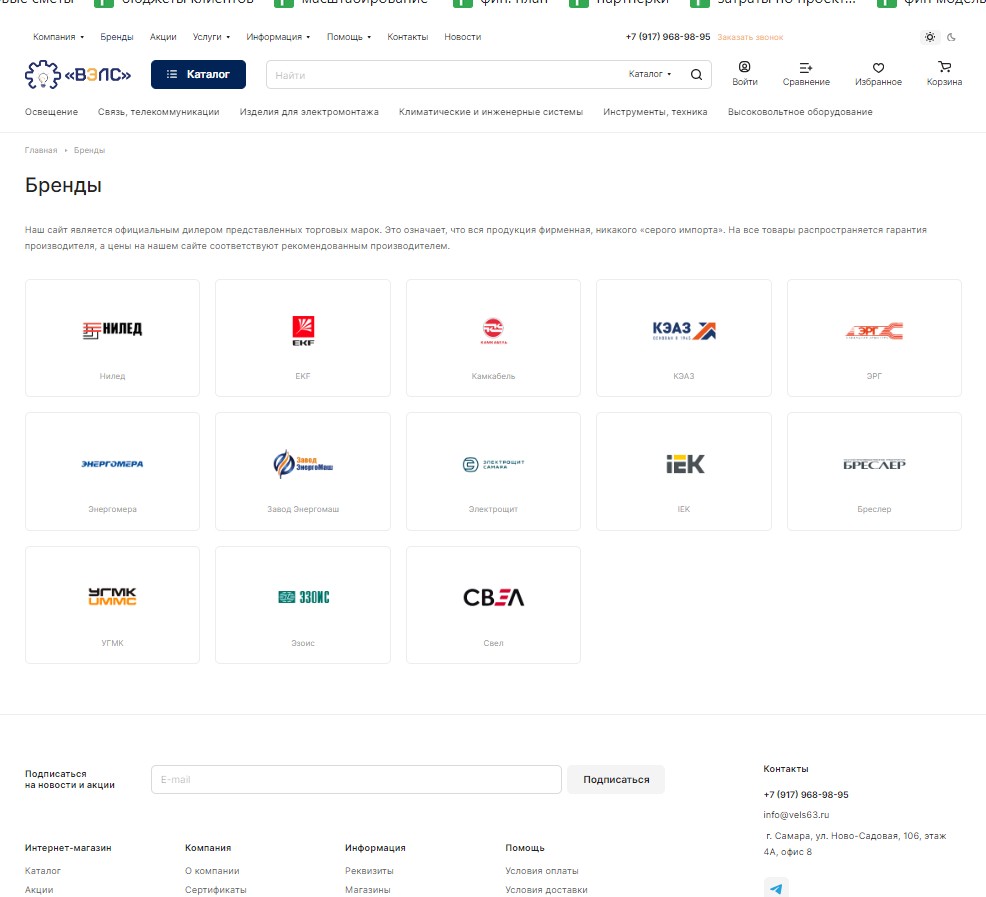This screenshot has height=897, width=986.
Task: Go to Главная breadcrumb
Action: click(41, 150)
